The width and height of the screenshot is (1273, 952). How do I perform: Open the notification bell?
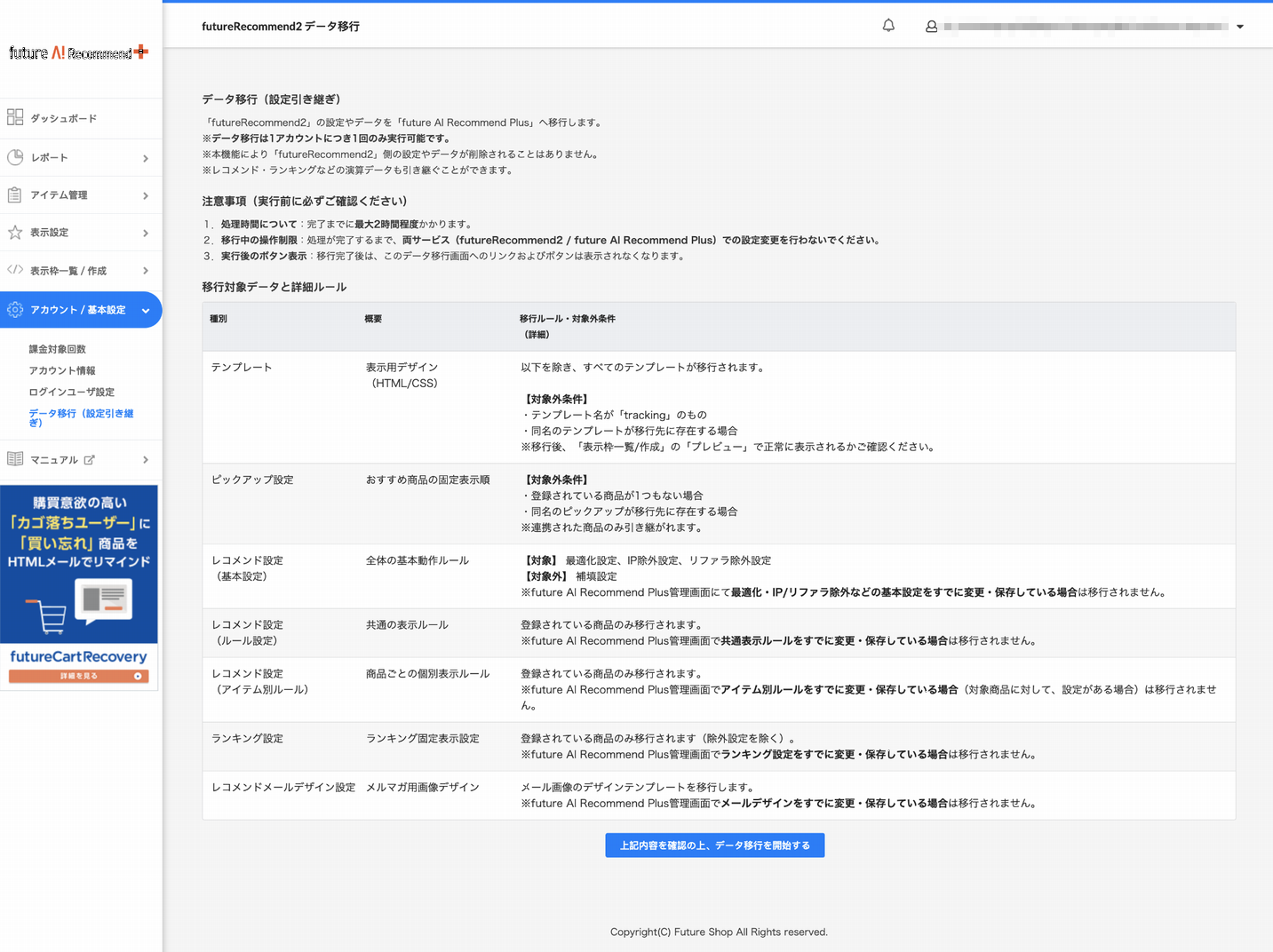888,26
